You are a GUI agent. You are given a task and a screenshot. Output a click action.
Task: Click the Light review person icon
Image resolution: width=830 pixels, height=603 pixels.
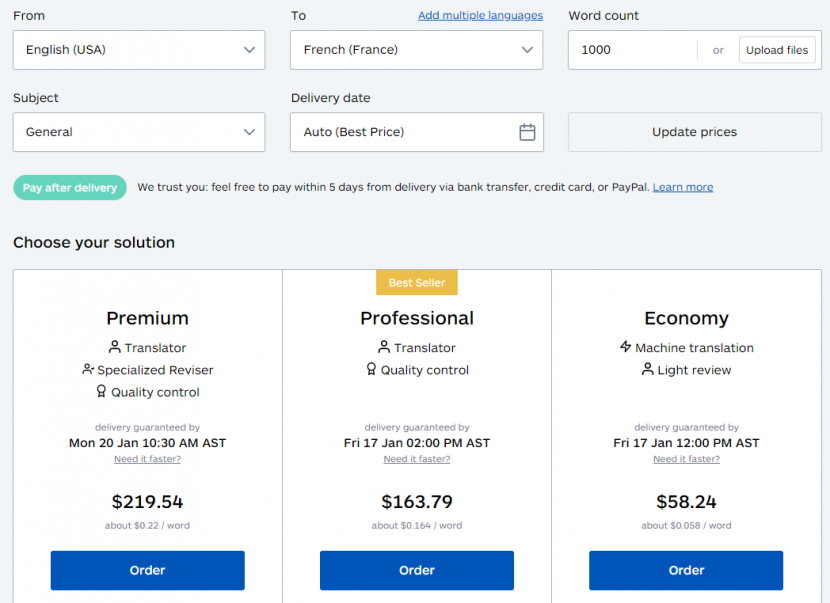click(x=648, y=369)
